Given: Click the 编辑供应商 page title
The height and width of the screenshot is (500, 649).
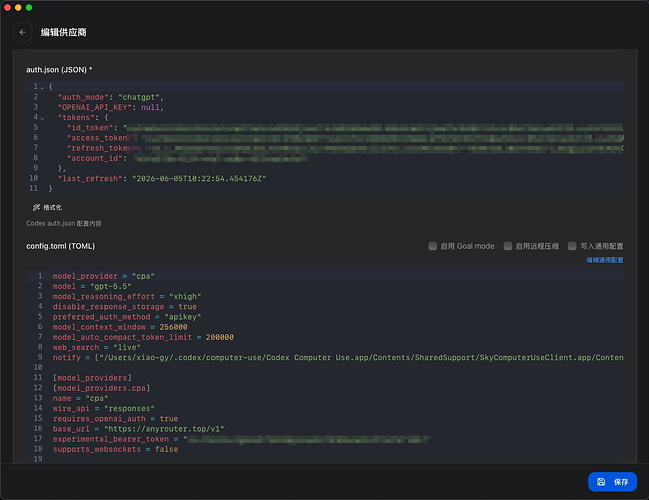Looking at the screenshot, I should (x=63, y=32).
